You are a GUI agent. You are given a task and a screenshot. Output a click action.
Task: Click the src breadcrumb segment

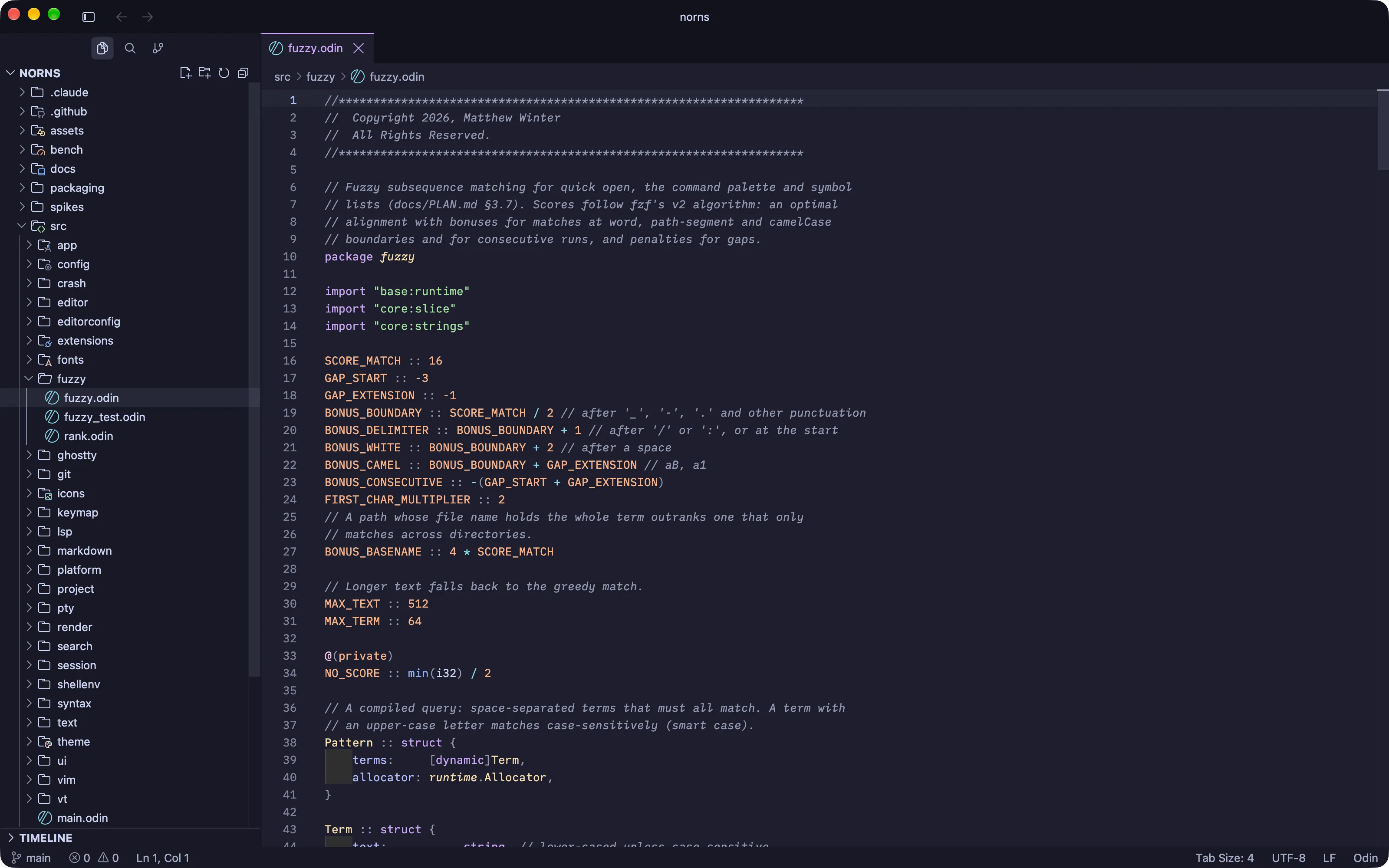tap(283, 77)
